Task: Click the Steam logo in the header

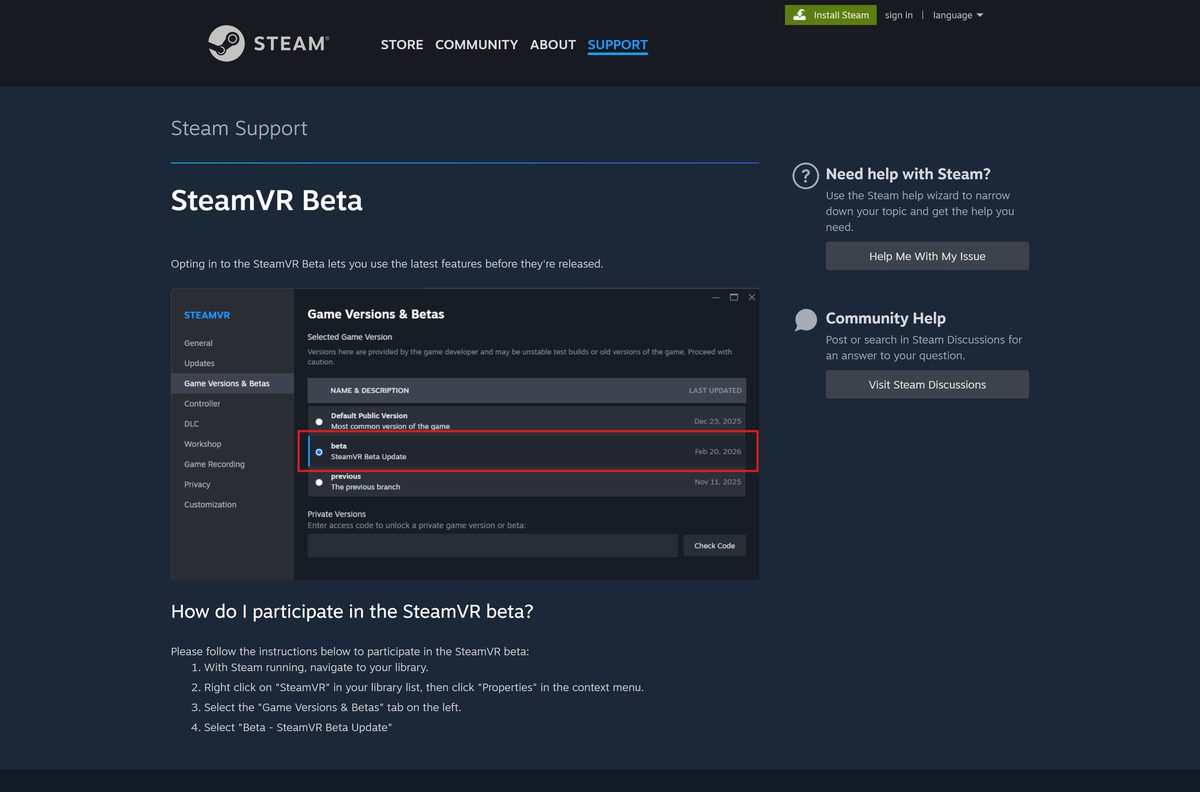Action: pos(268,43)
